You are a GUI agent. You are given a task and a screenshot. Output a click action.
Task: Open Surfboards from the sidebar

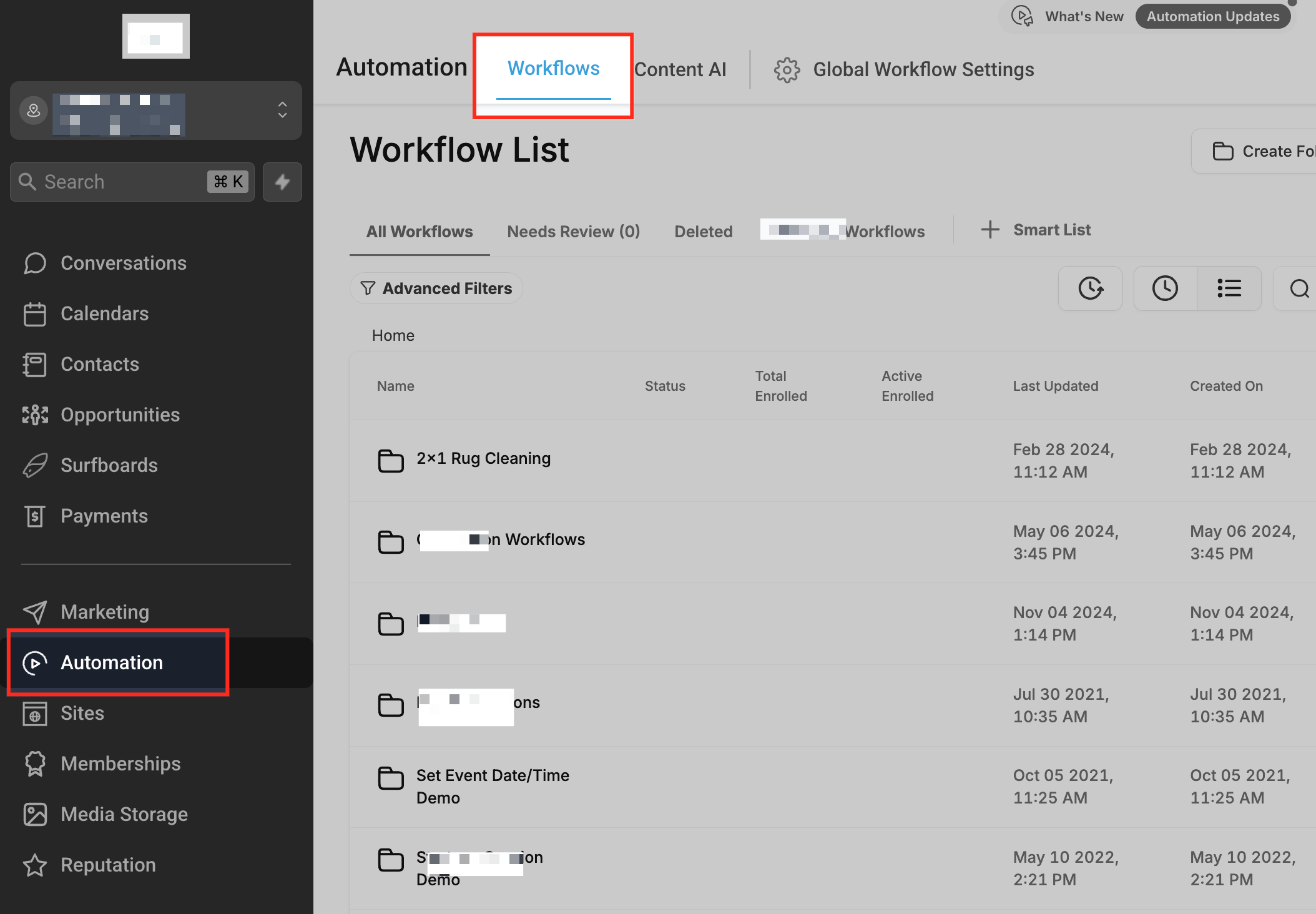coord(109,465)
